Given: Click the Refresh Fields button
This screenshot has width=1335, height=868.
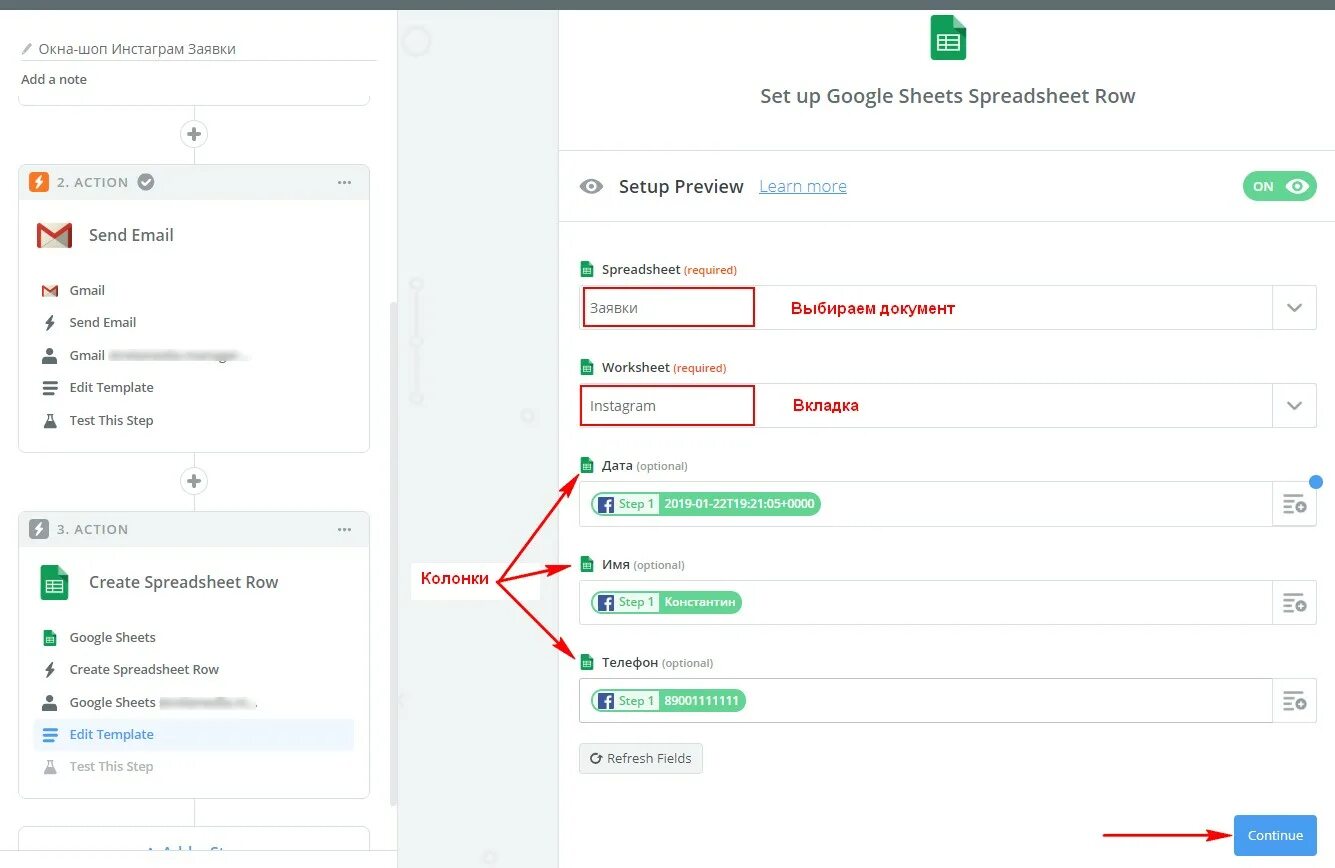Looking at the screenshot, I should point(641,758).
